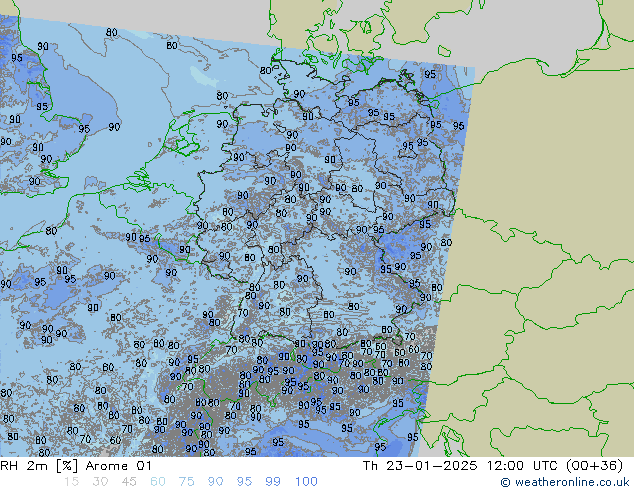The width and height of the screenshot is (634, 490).
Task: Click the legend value 75
Action: (x=187, y=482)
